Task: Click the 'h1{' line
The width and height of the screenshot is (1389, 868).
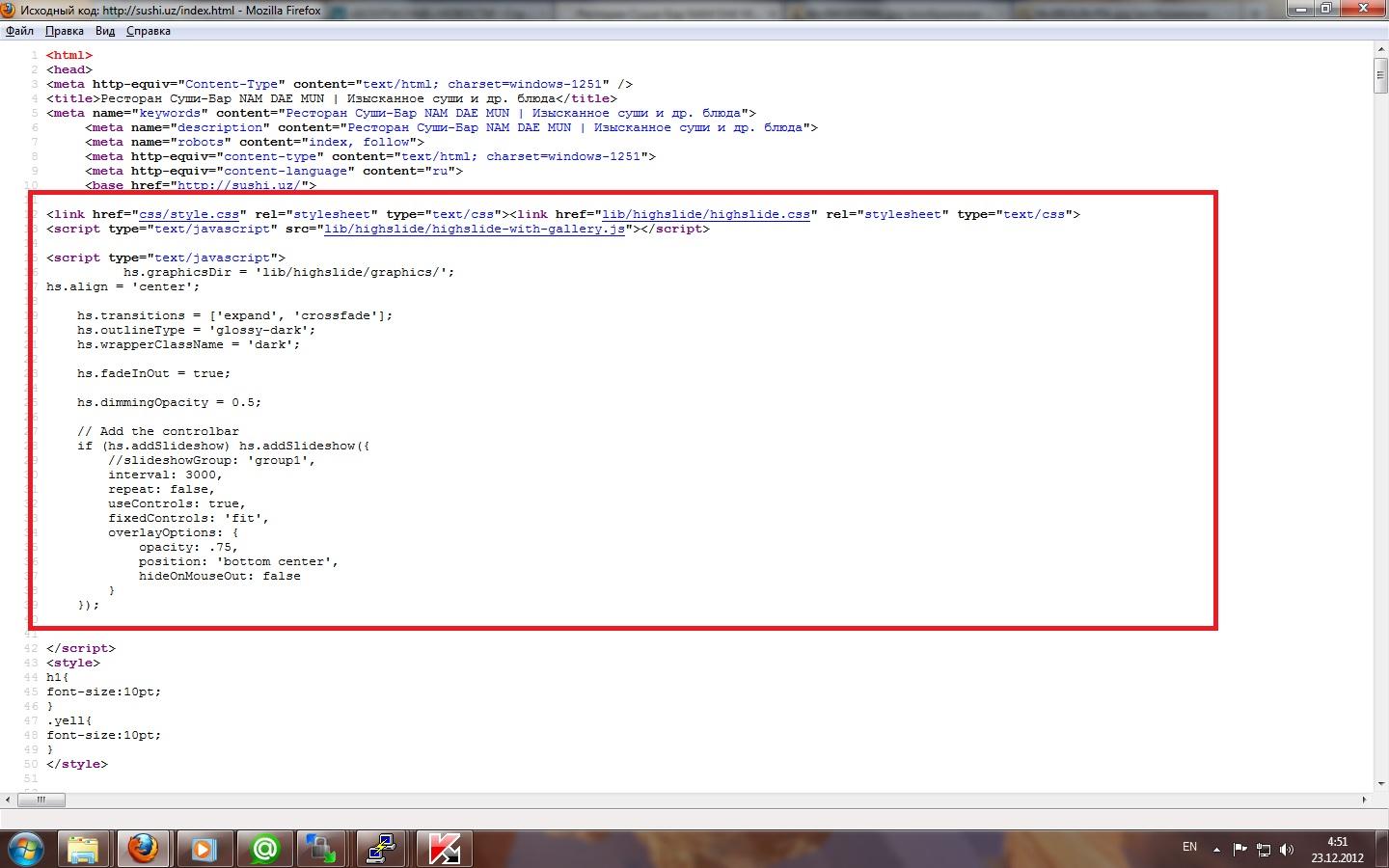Action: [x=58, y=677]
